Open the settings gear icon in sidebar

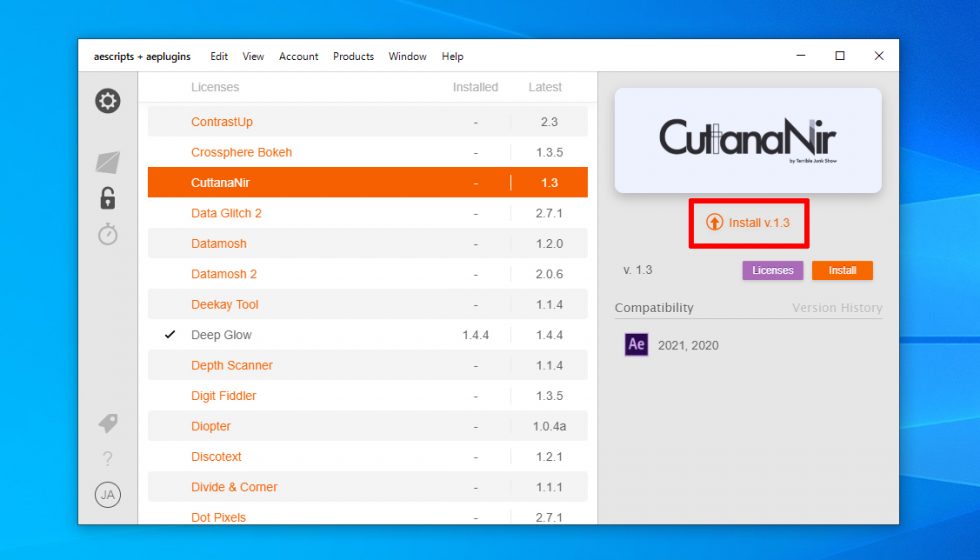click(108, 101)
